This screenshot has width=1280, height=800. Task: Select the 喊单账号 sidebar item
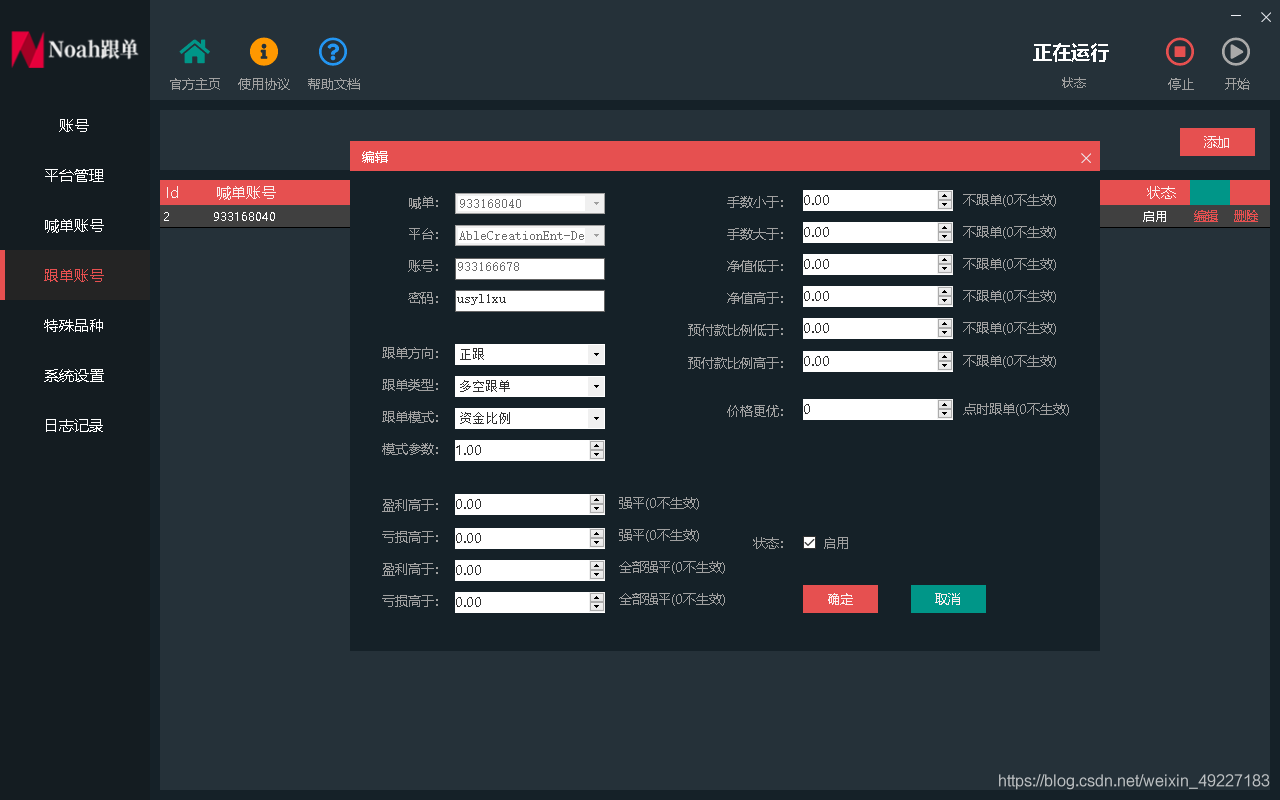75,225
